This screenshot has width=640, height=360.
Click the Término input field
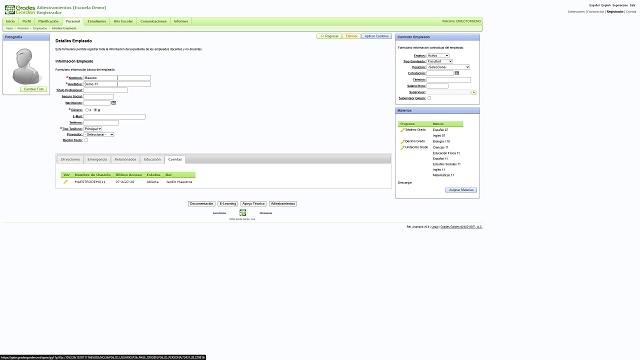point(448,80)
